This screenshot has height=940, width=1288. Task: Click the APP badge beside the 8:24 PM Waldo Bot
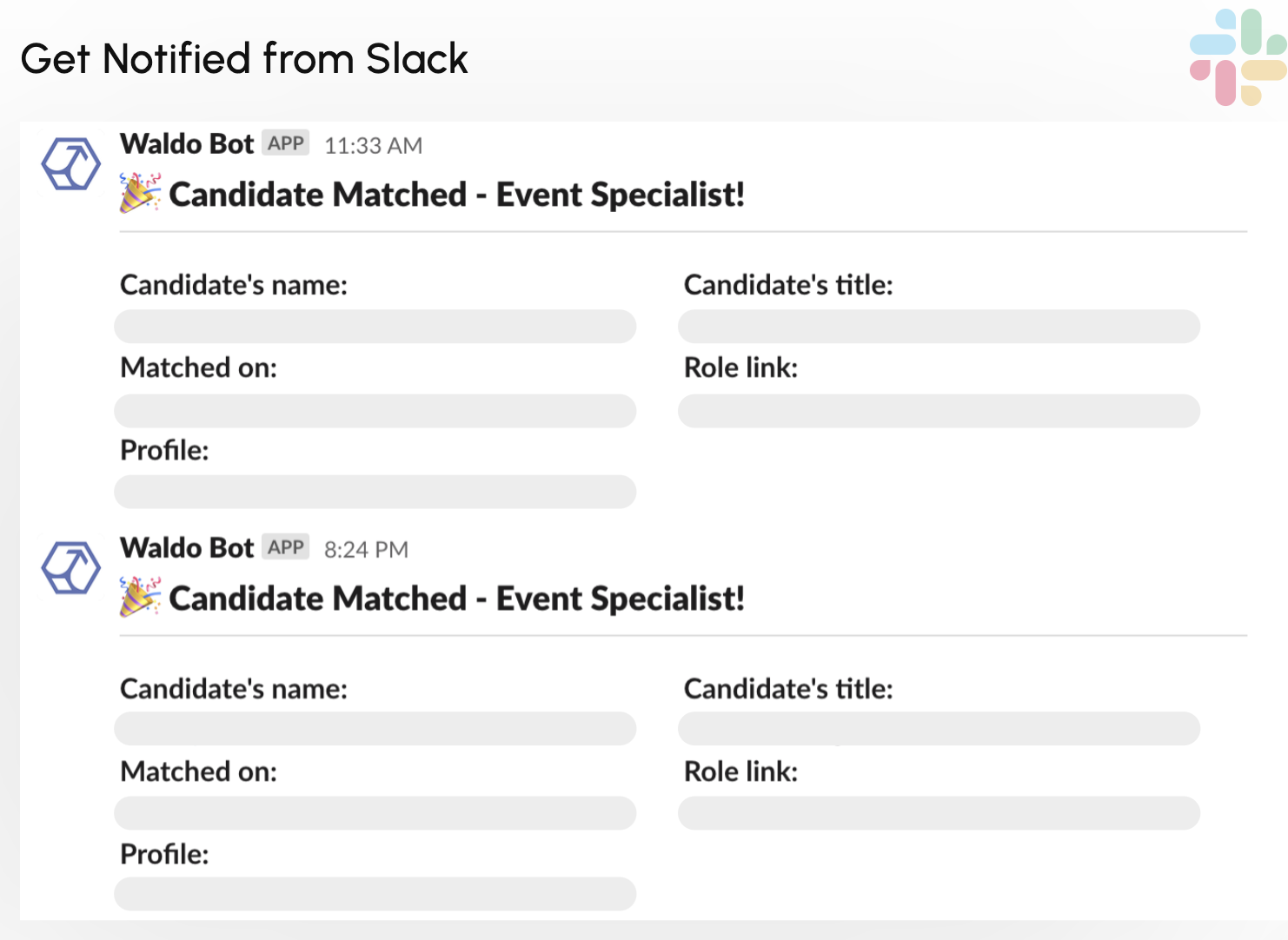tap(286, 547)
